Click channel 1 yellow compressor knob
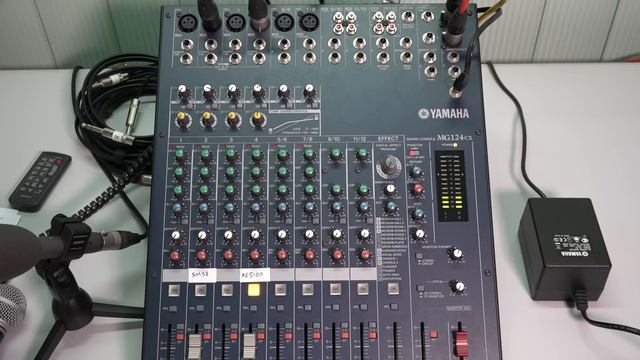 pos(183,120)
